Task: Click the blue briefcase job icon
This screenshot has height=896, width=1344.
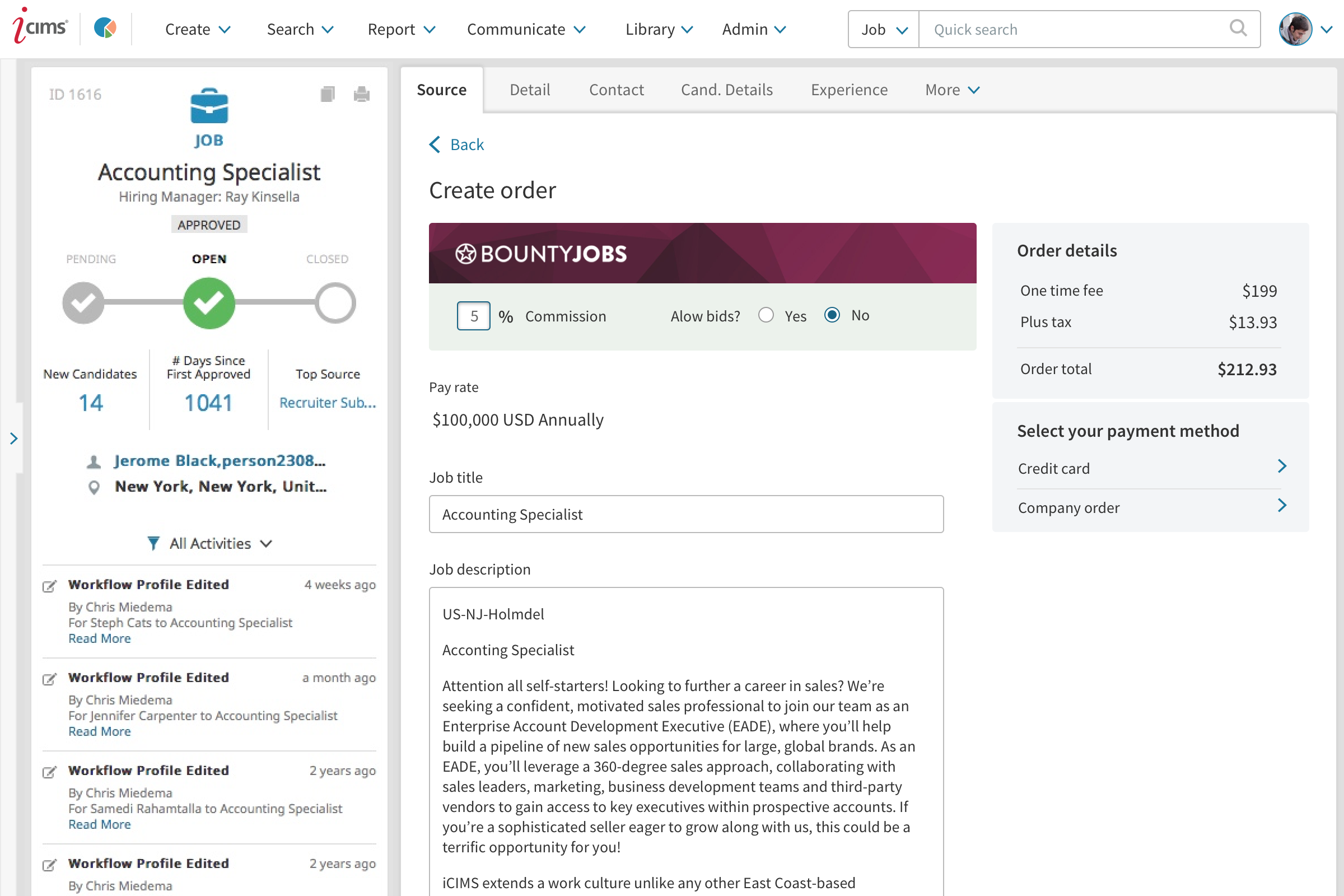Action: point(208,106)
